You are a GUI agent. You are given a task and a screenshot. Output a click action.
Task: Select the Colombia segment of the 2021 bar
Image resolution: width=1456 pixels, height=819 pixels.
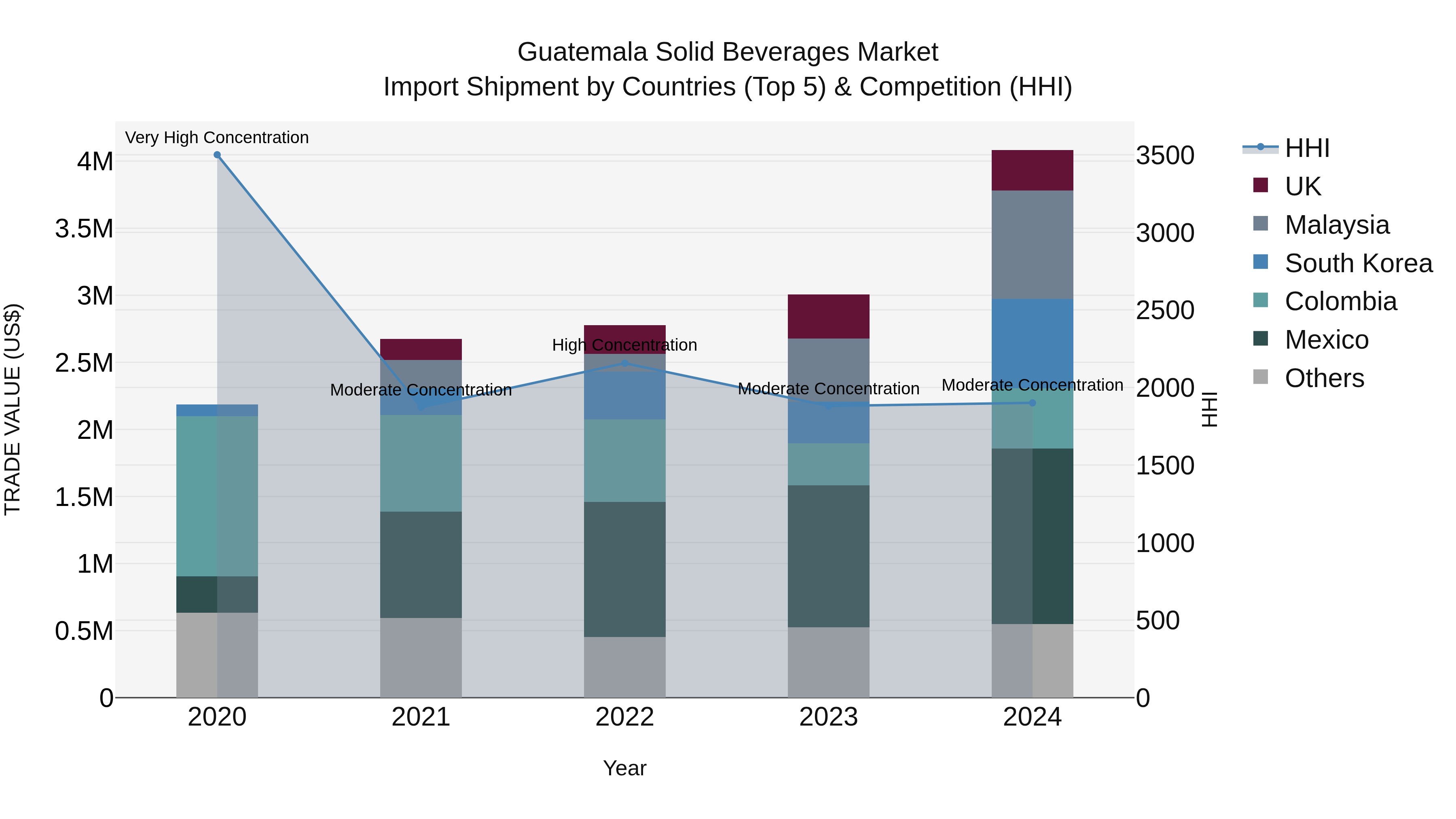421,463
